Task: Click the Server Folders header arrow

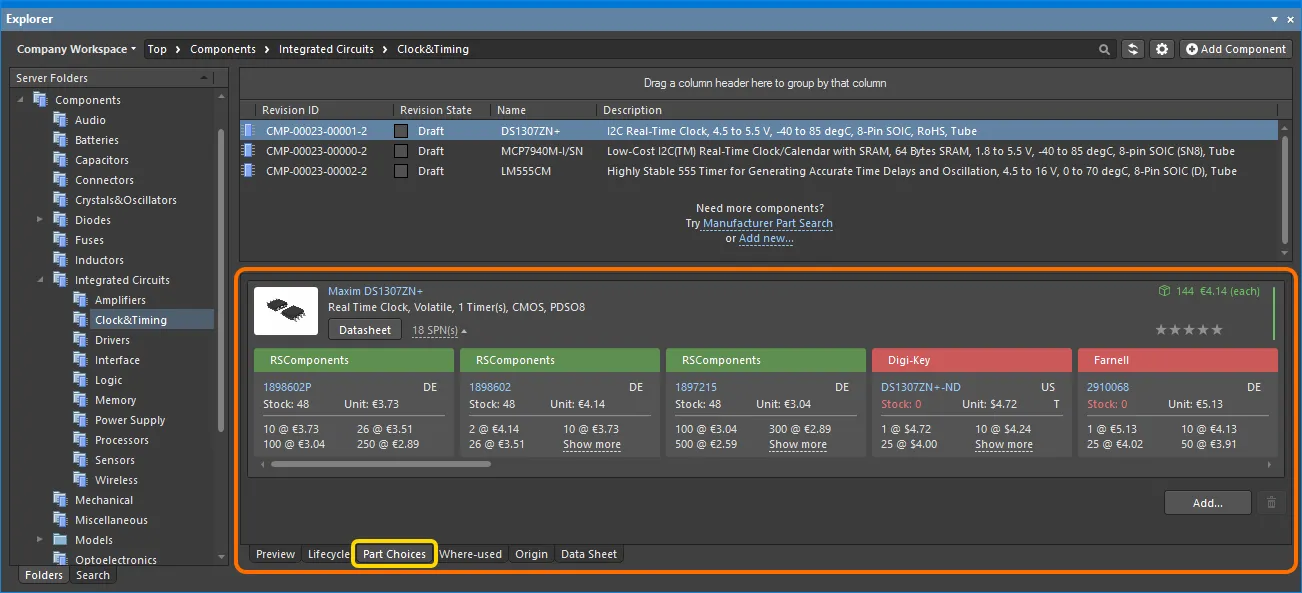Action: pyautogui.click(x=204, y=78)
